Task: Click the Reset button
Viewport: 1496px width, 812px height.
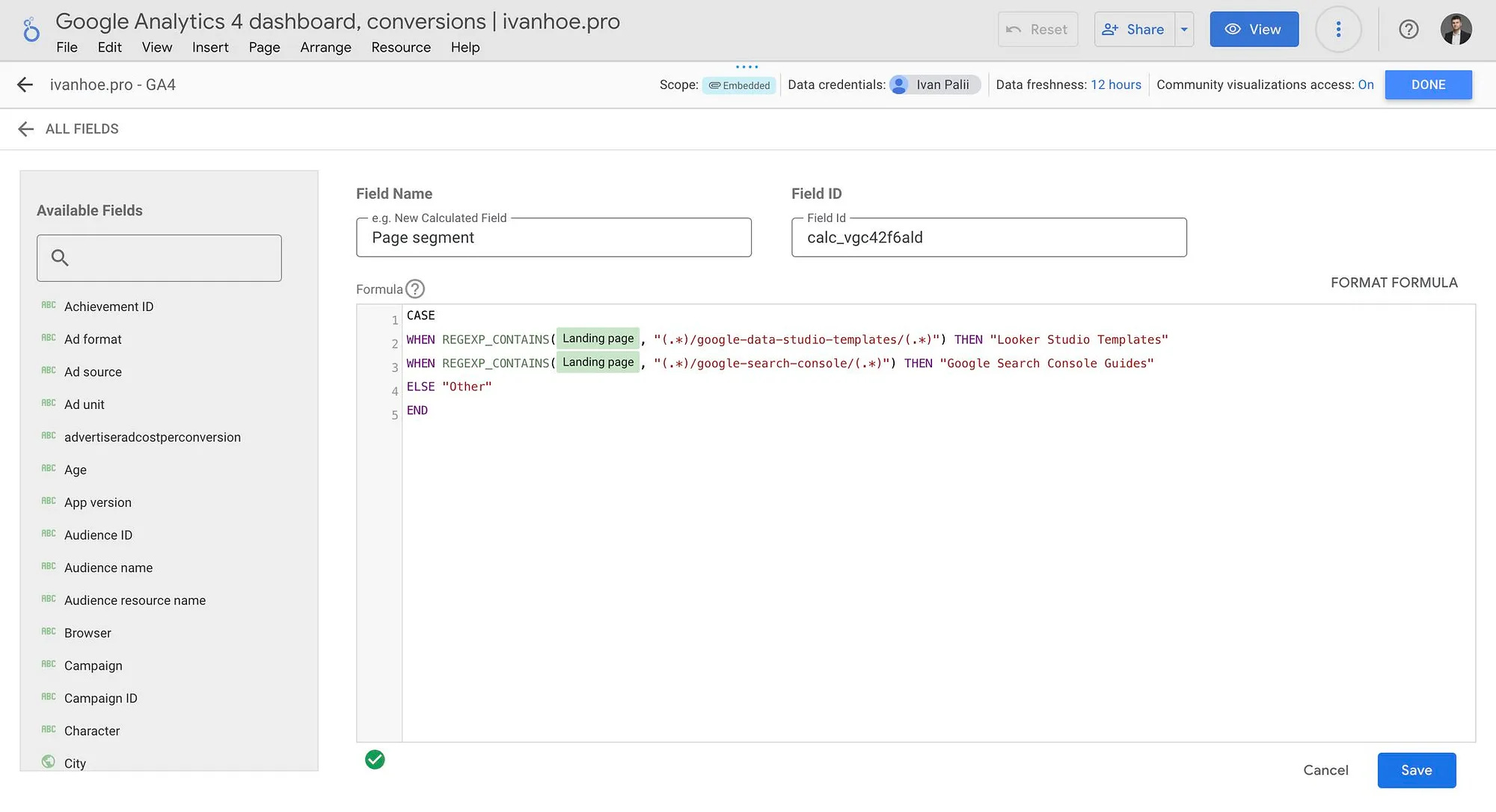Action: click(x=1037, y=29)
